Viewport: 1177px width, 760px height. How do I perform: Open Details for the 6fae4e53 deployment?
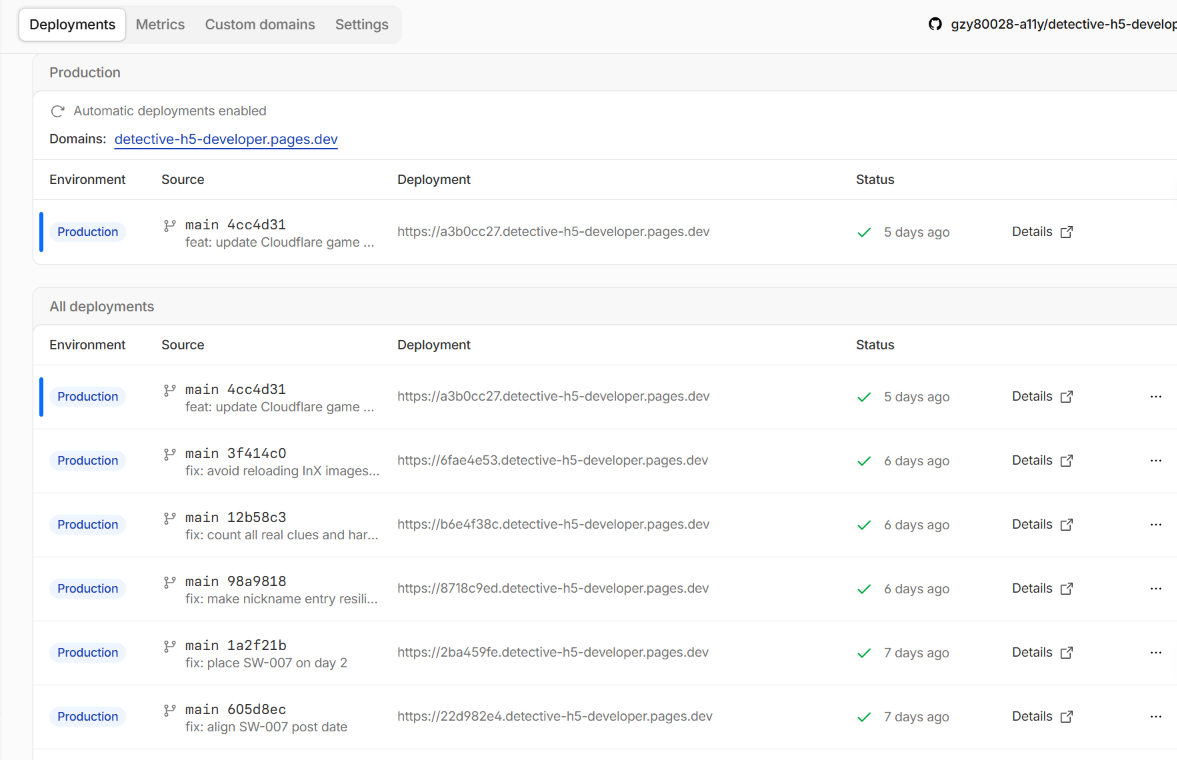click(1031, 460)
